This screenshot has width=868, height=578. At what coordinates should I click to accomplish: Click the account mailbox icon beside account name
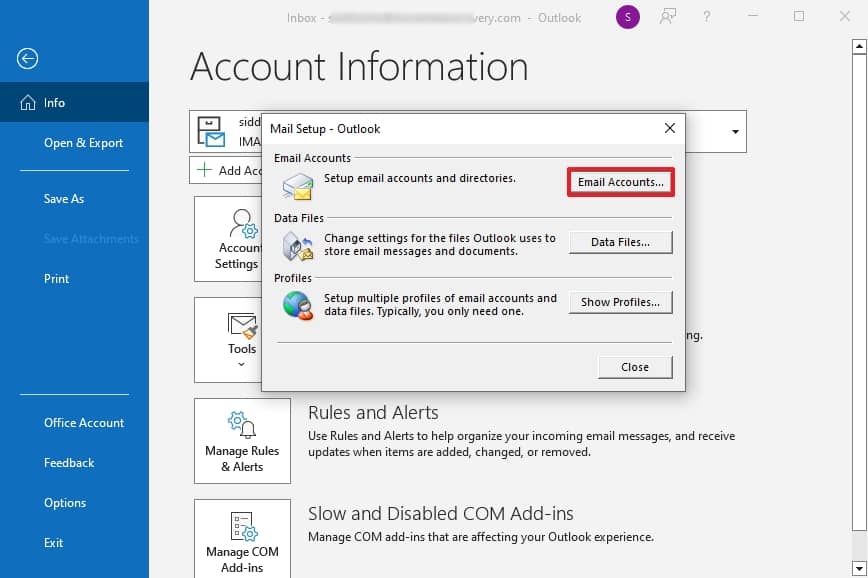click(x=211, y=132)
